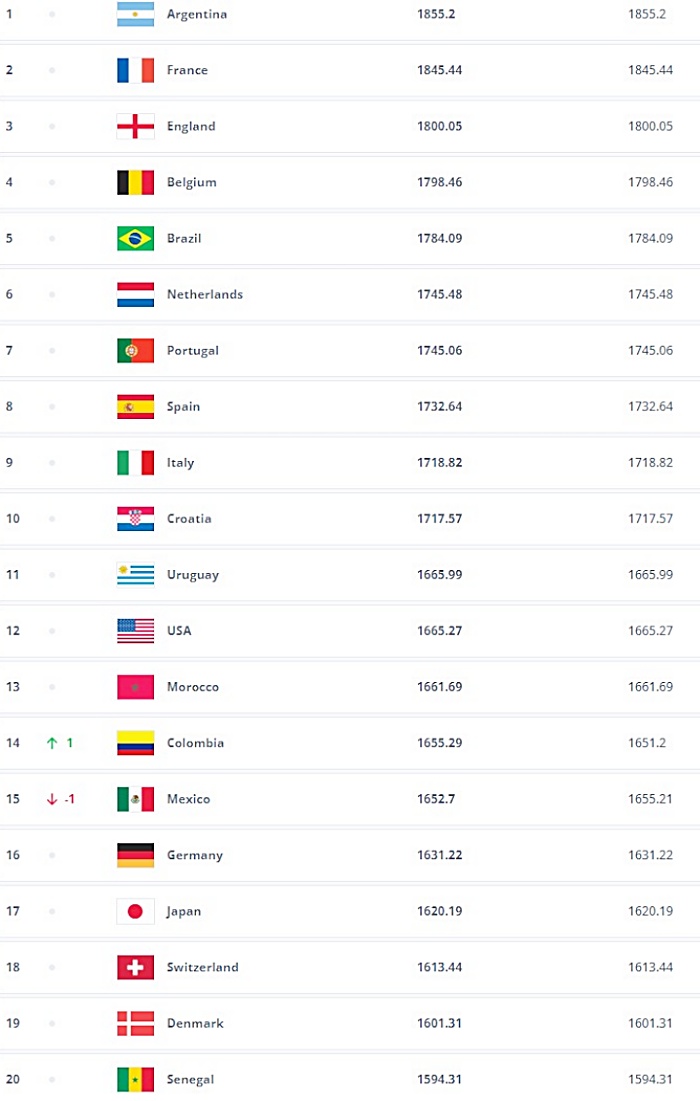
Task: Select the Netherlands team name
Action: [x=205, y=294]
